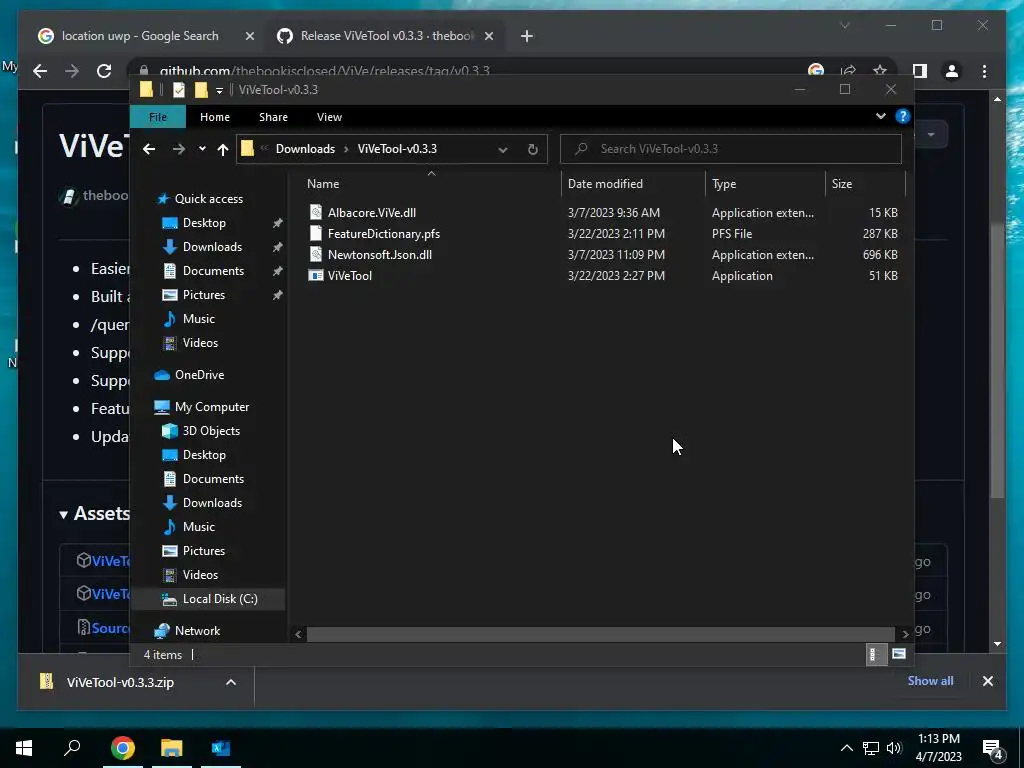Switch to large icons view button
The image size is (1024, 768).
(899, 654)
